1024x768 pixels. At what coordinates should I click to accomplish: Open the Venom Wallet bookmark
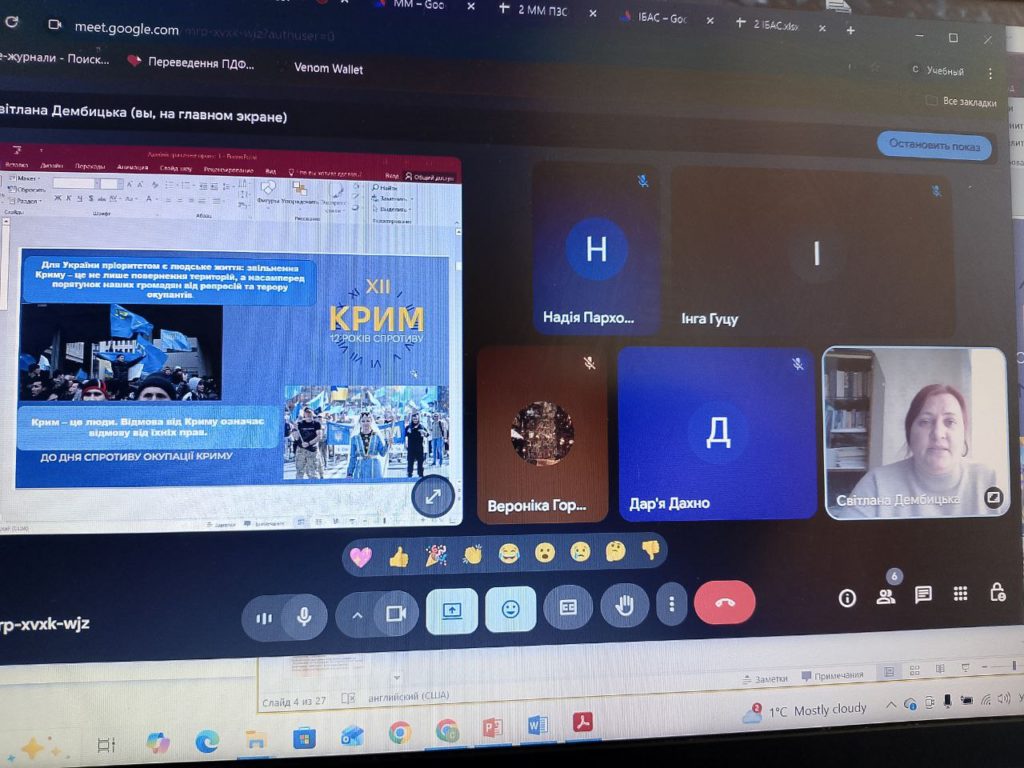coord(327,69)
